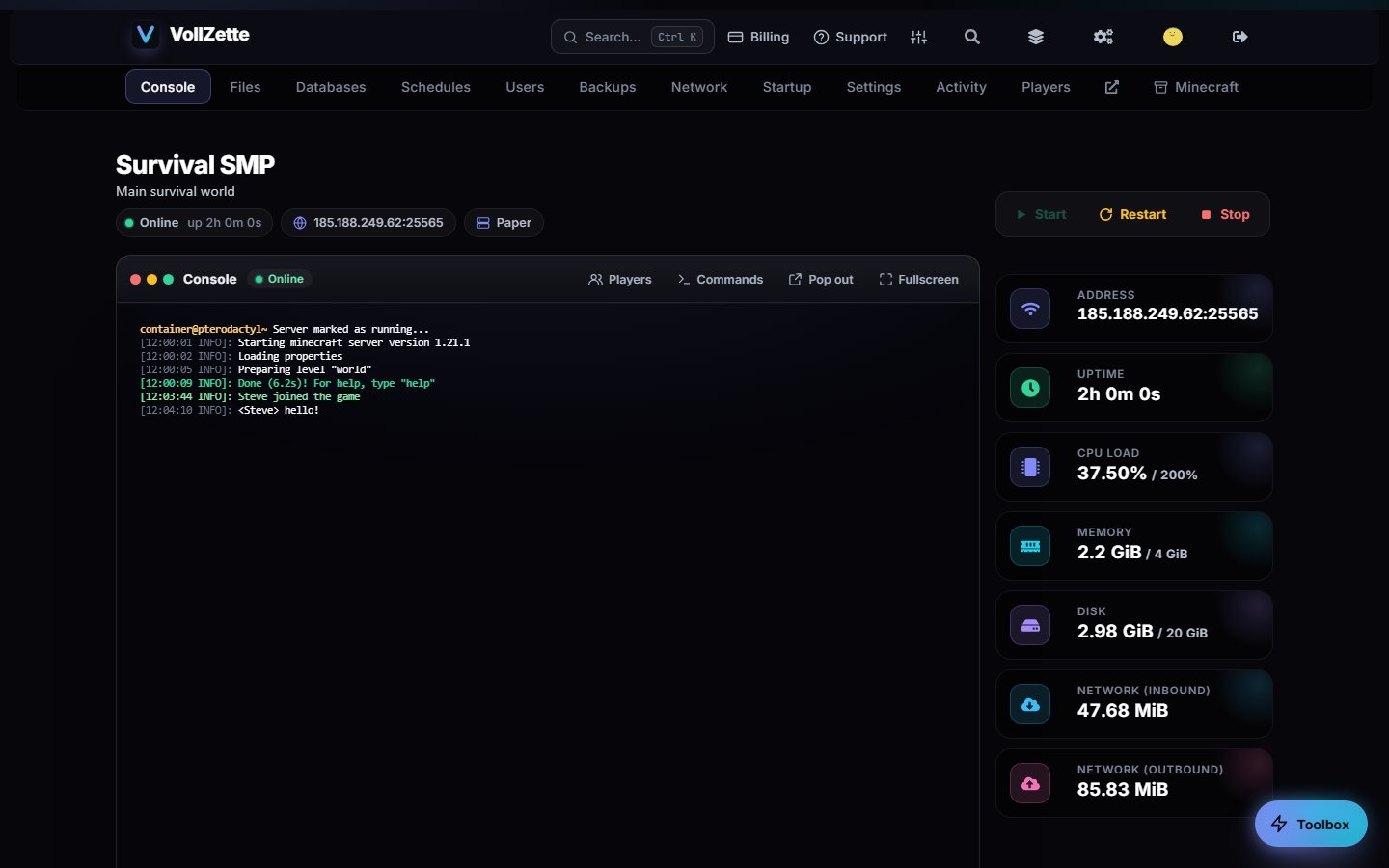Open the sliders filter icon in header
The height and width of the screenshot is (868, 1389).
coord(918,37)
